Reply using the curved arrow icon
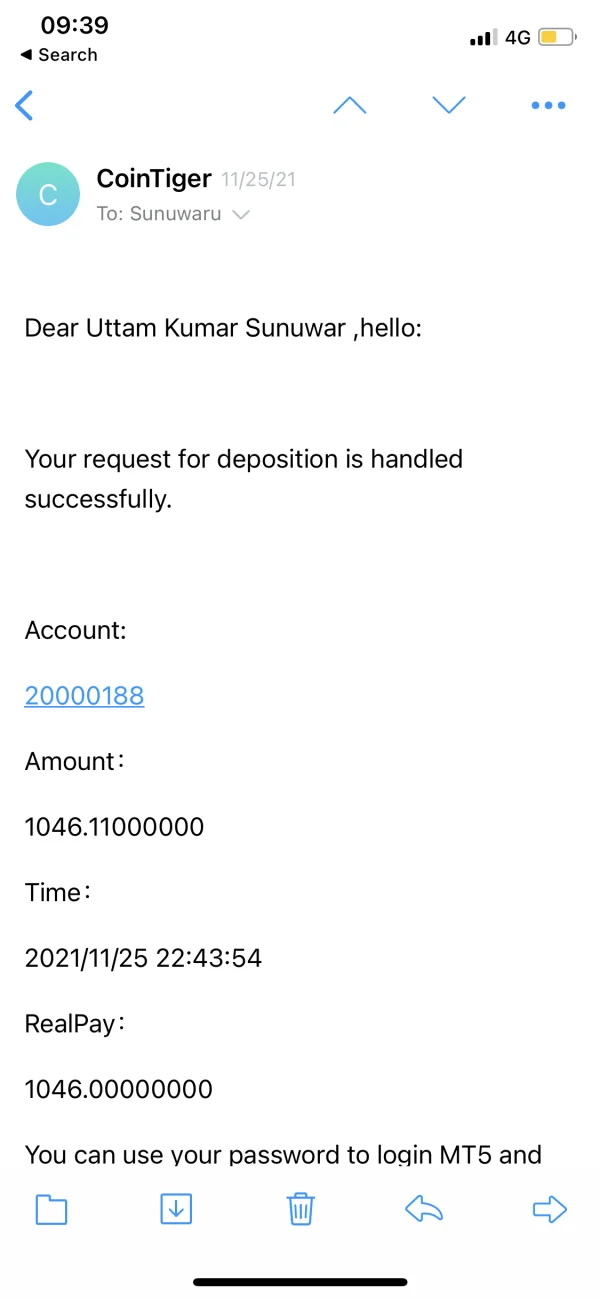Screen dimensions: 600x1299 [424, 1210]
